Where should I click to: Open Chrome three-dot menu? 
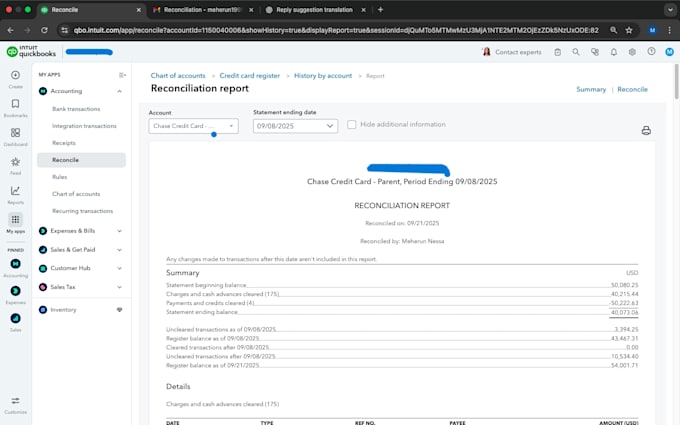point(670,30)
